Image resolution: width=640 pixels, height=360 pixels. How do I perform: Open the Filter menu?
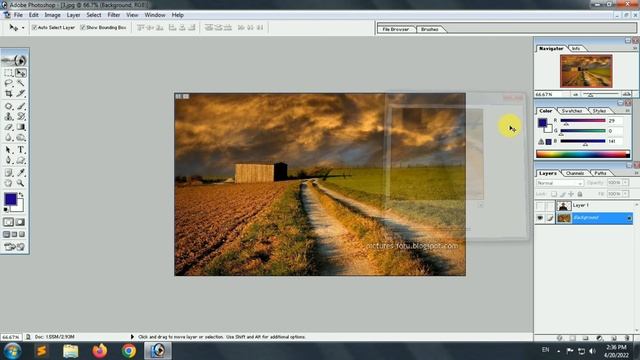(x=113, y=15)
